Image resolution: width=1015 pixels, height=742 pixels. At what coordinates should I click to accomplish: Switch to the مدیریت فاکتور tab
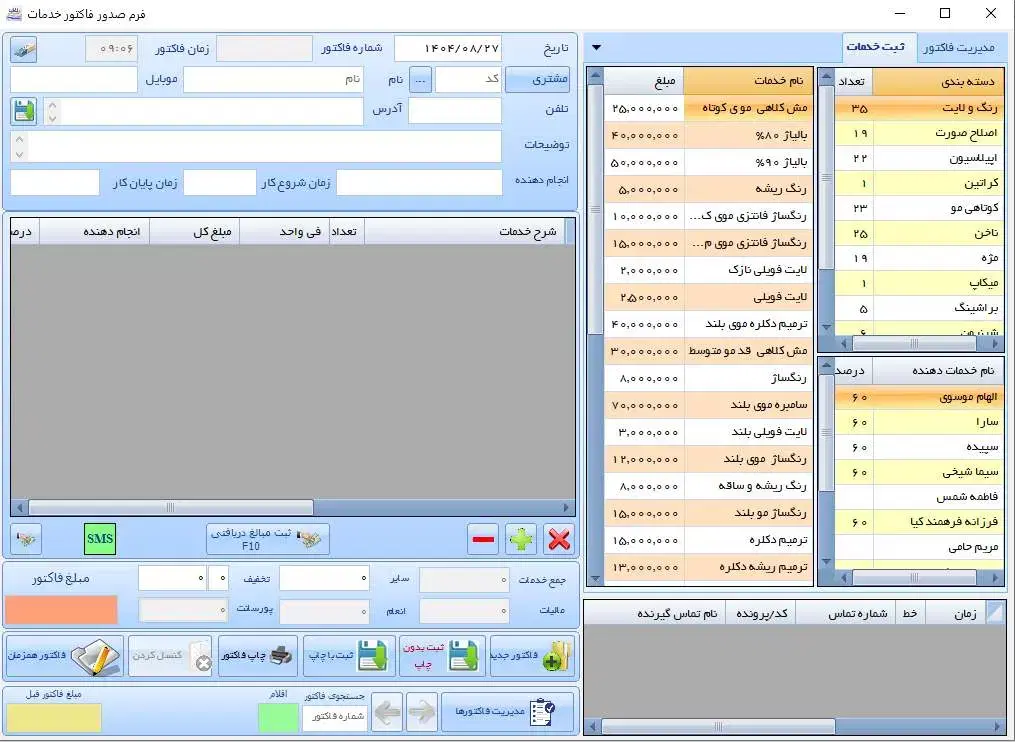click(x=959, y=48)
